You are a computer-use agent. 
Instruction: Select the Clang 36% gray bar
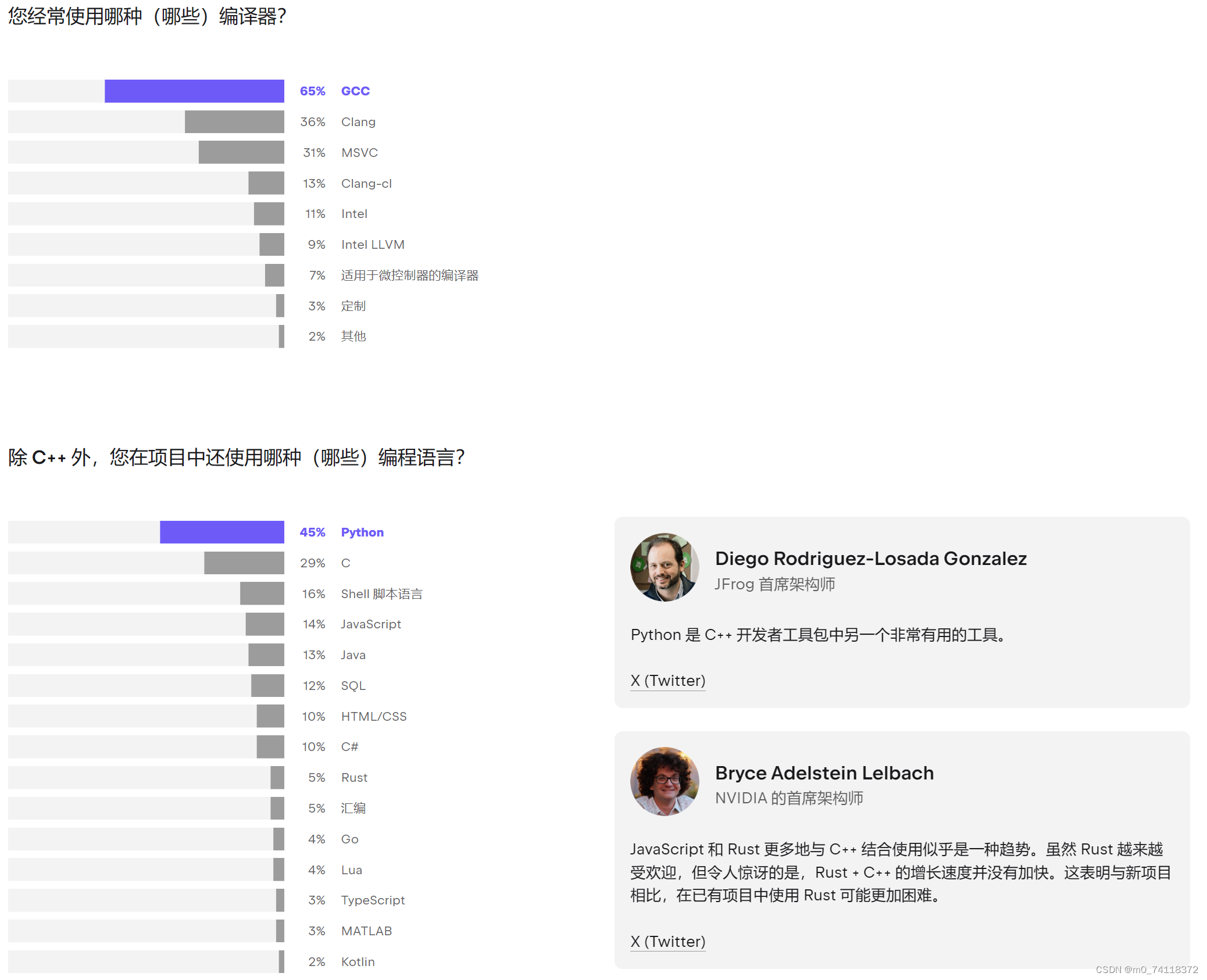[234, 122]
